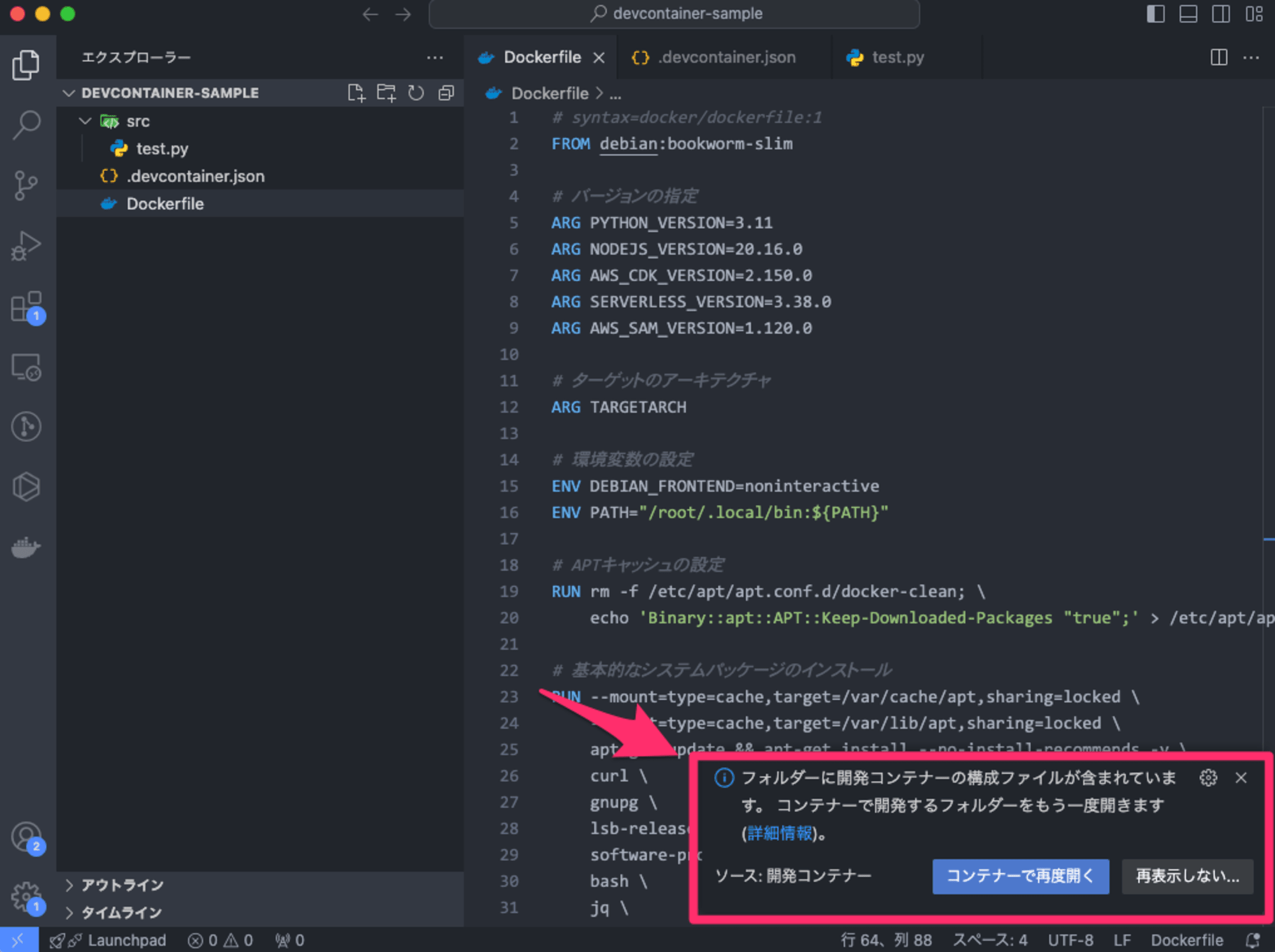Open forwarded ports indicator
1275x952 pixels.
(290, 940)
